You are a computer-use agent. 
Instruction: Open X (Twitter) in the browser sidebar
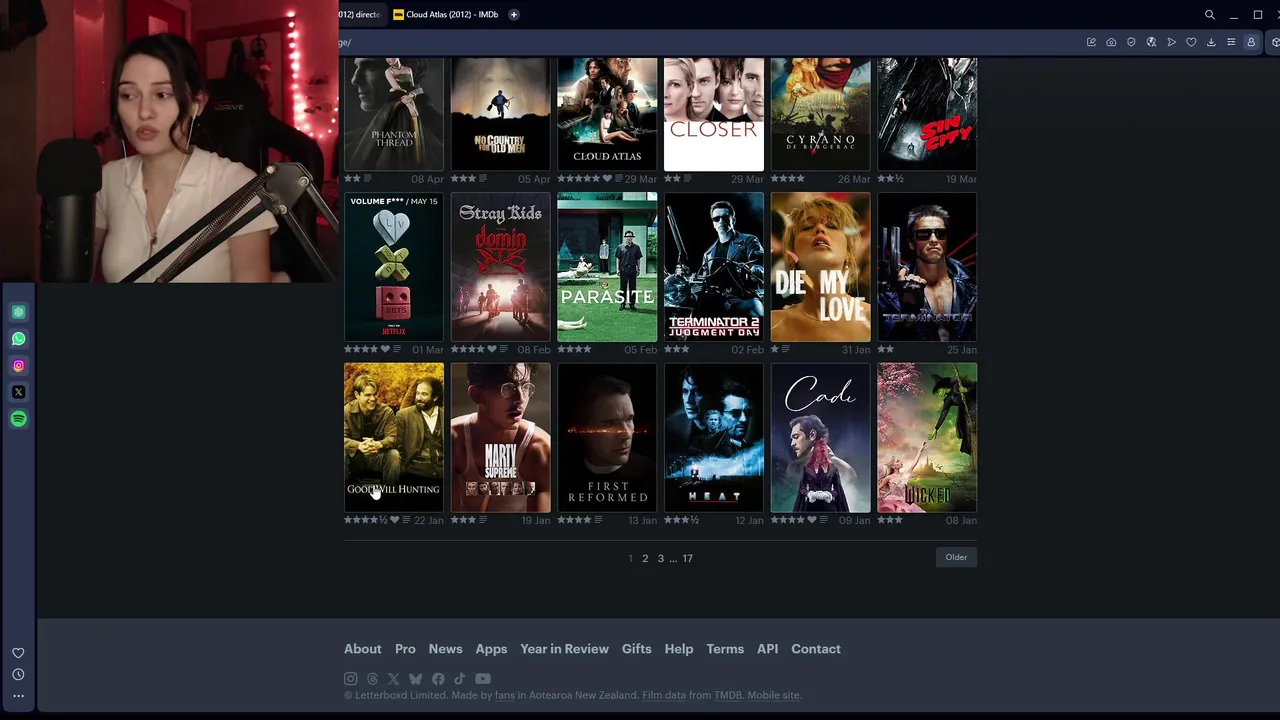[18, 392]
